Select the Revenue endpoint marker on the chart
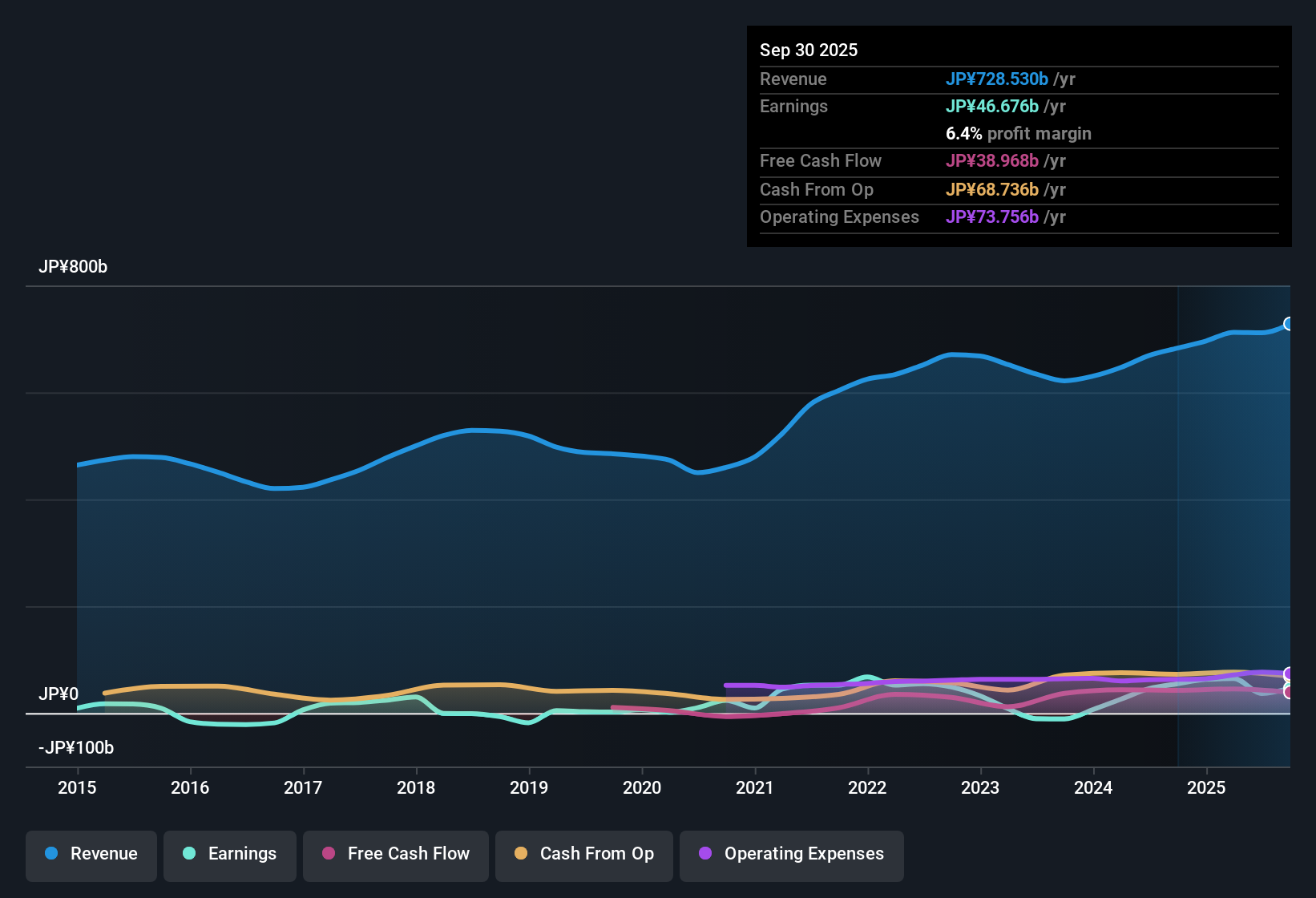Screen dimensions: 1316x898 1290,323
